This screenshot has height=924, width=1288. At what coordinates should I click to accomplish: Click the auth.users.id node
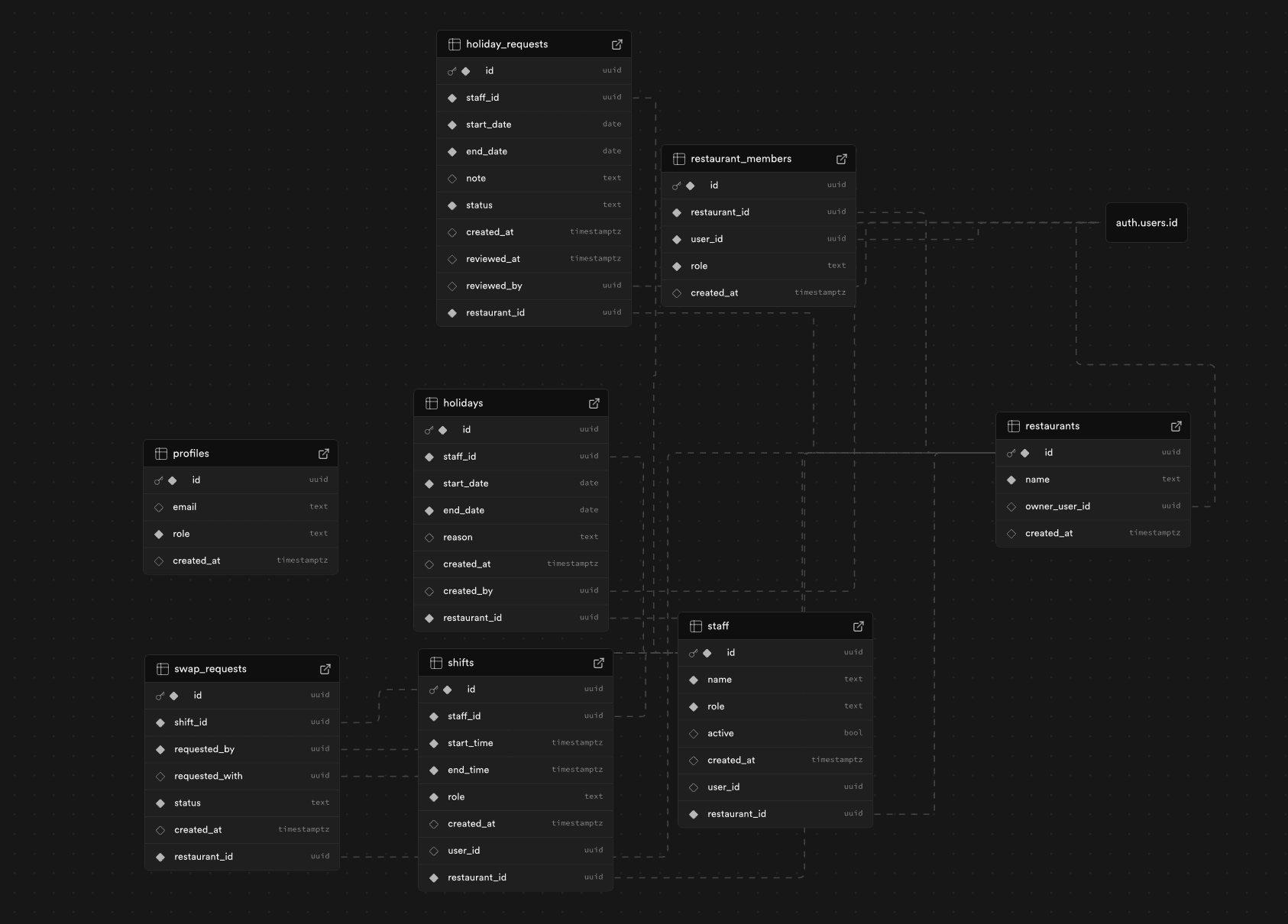[1146, 222]
